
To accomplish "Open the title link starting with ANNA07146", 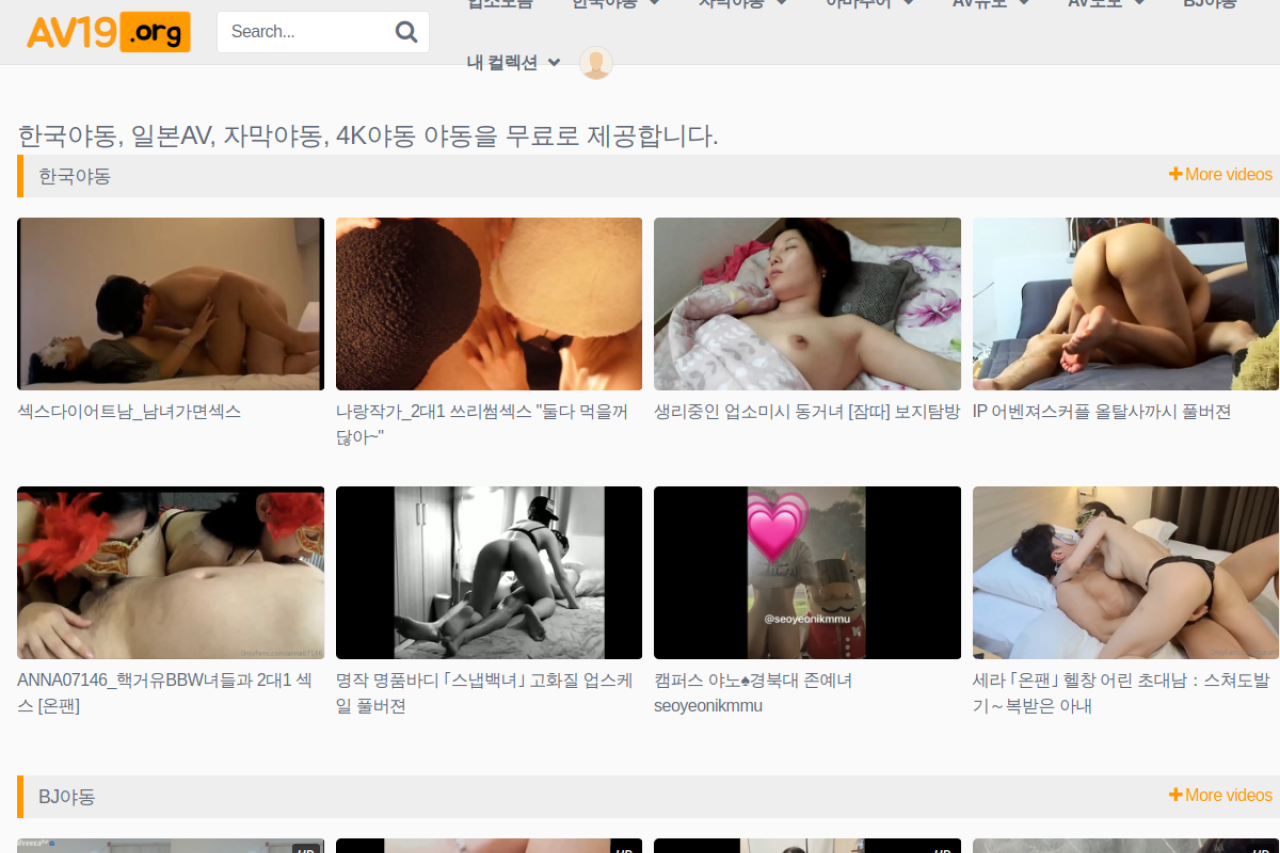I will pyautogui.click(x=165, y=693).
